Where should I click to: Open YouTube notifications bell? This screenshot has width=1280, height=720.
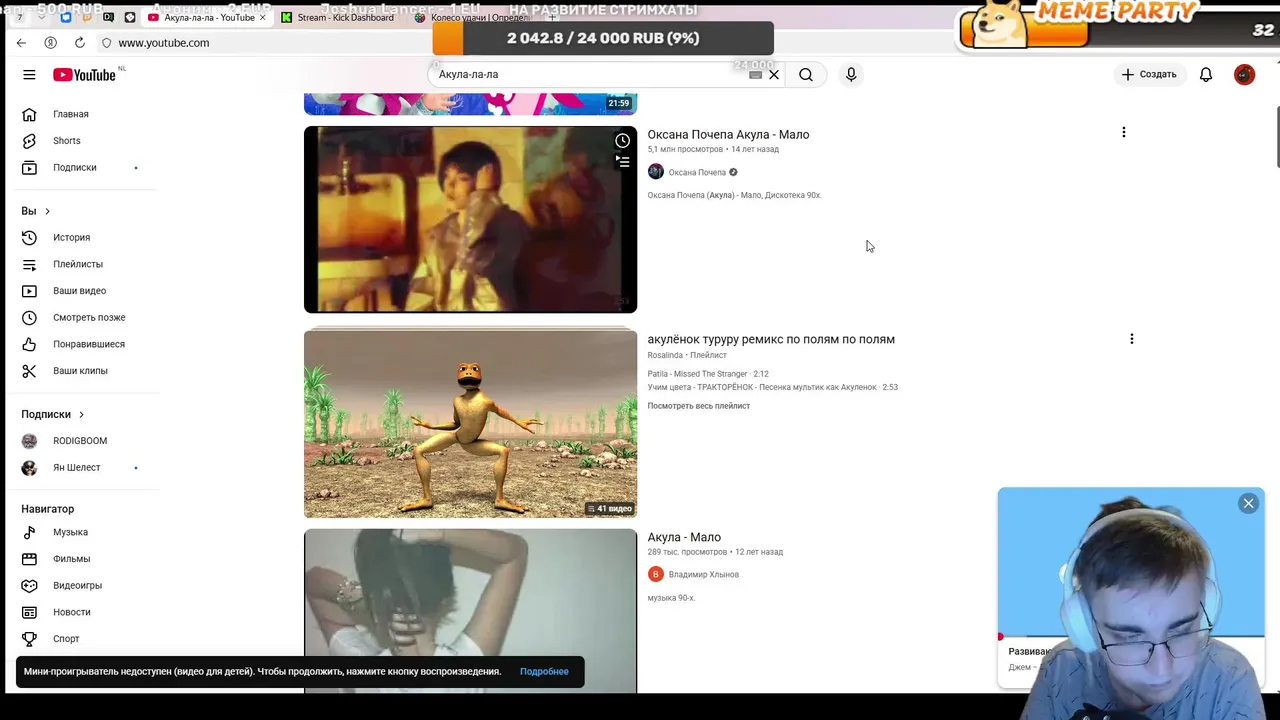point(1206,75)
